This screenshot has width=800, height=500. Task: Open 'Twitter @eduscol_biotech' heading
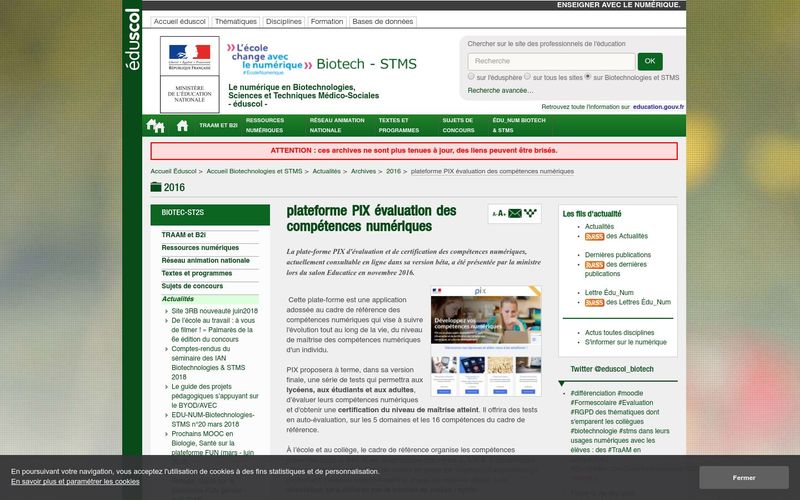(612, 369)
